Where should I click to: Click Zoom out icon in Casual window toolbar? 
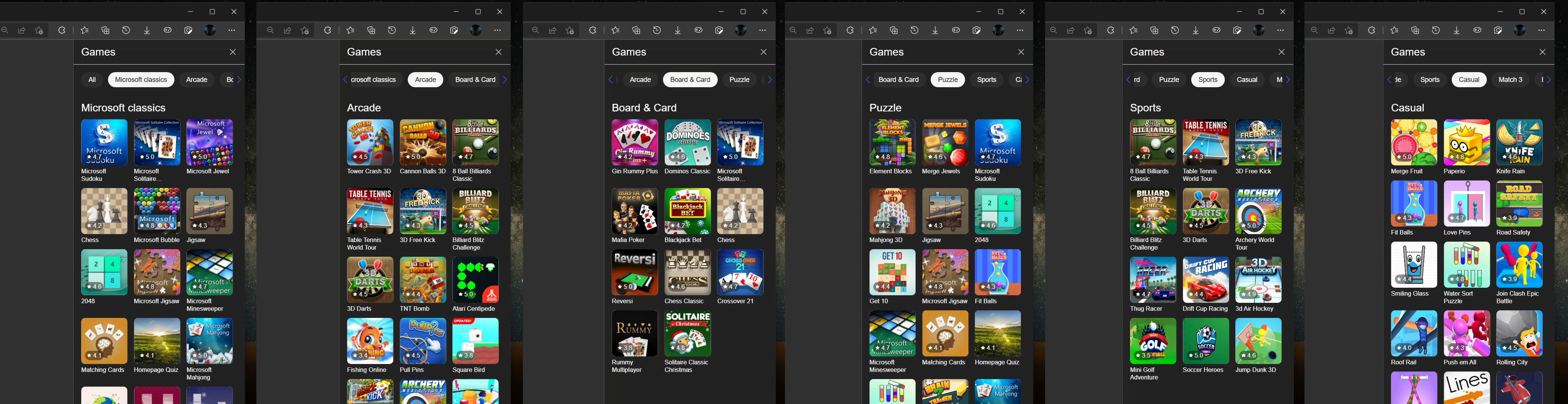click(1314, 30)
